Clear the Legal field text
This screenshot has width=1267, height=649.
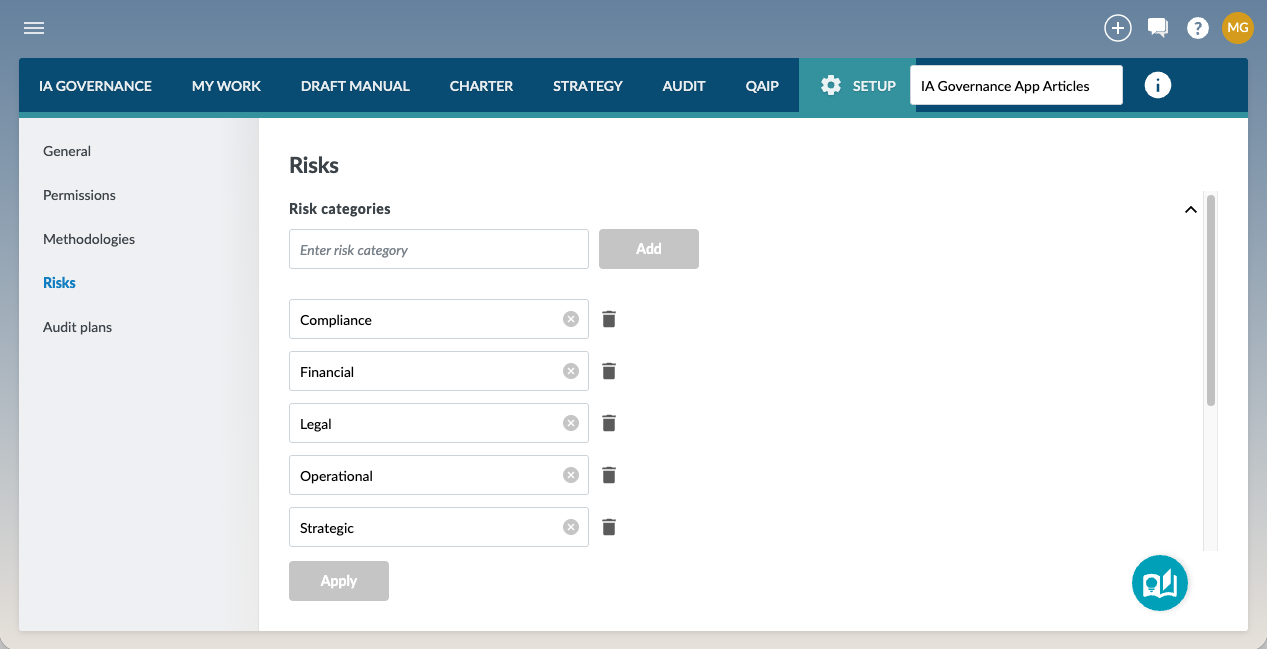(x=571, y=423)
